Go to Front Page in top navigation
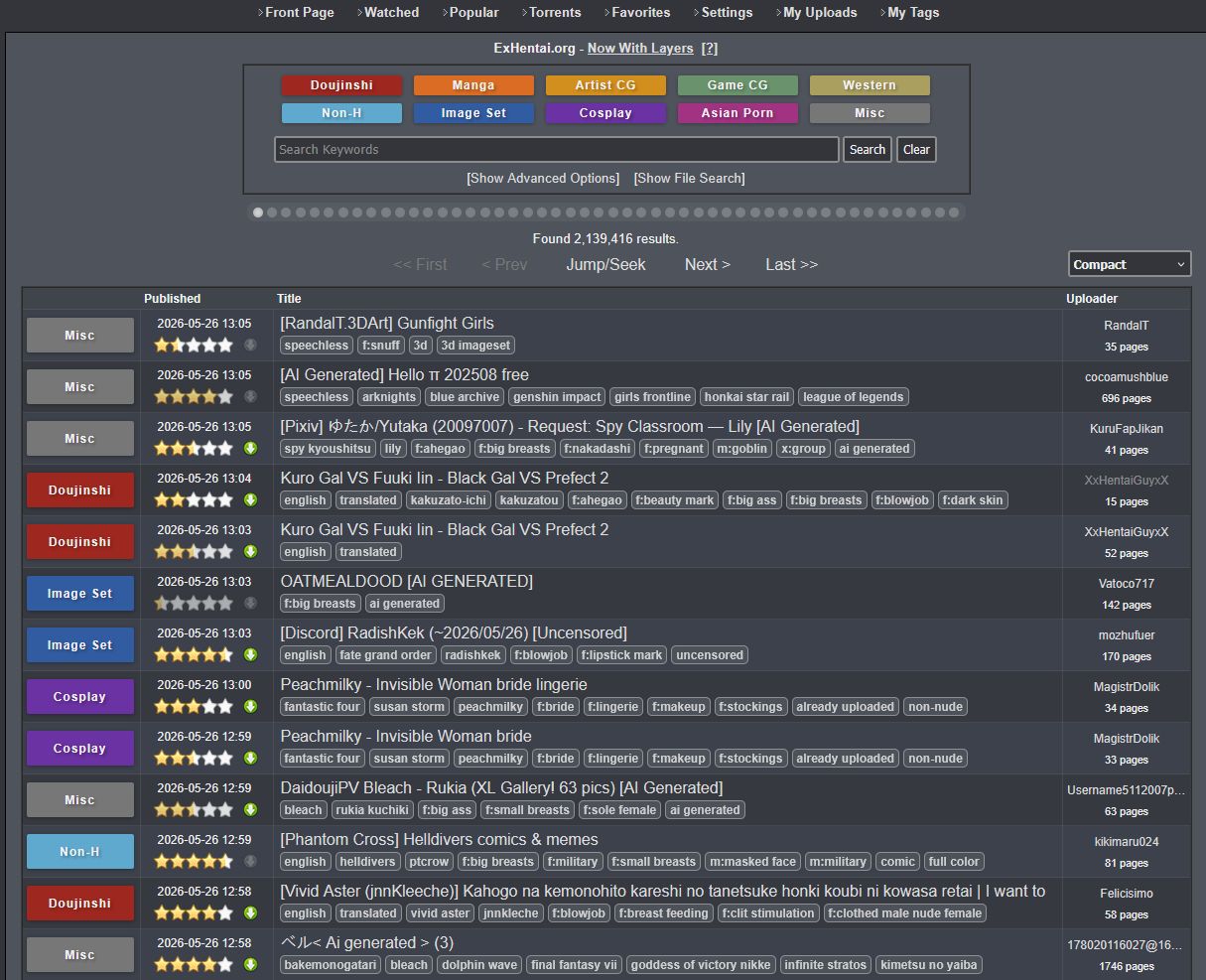The image size is (1206, 980). 300,13
